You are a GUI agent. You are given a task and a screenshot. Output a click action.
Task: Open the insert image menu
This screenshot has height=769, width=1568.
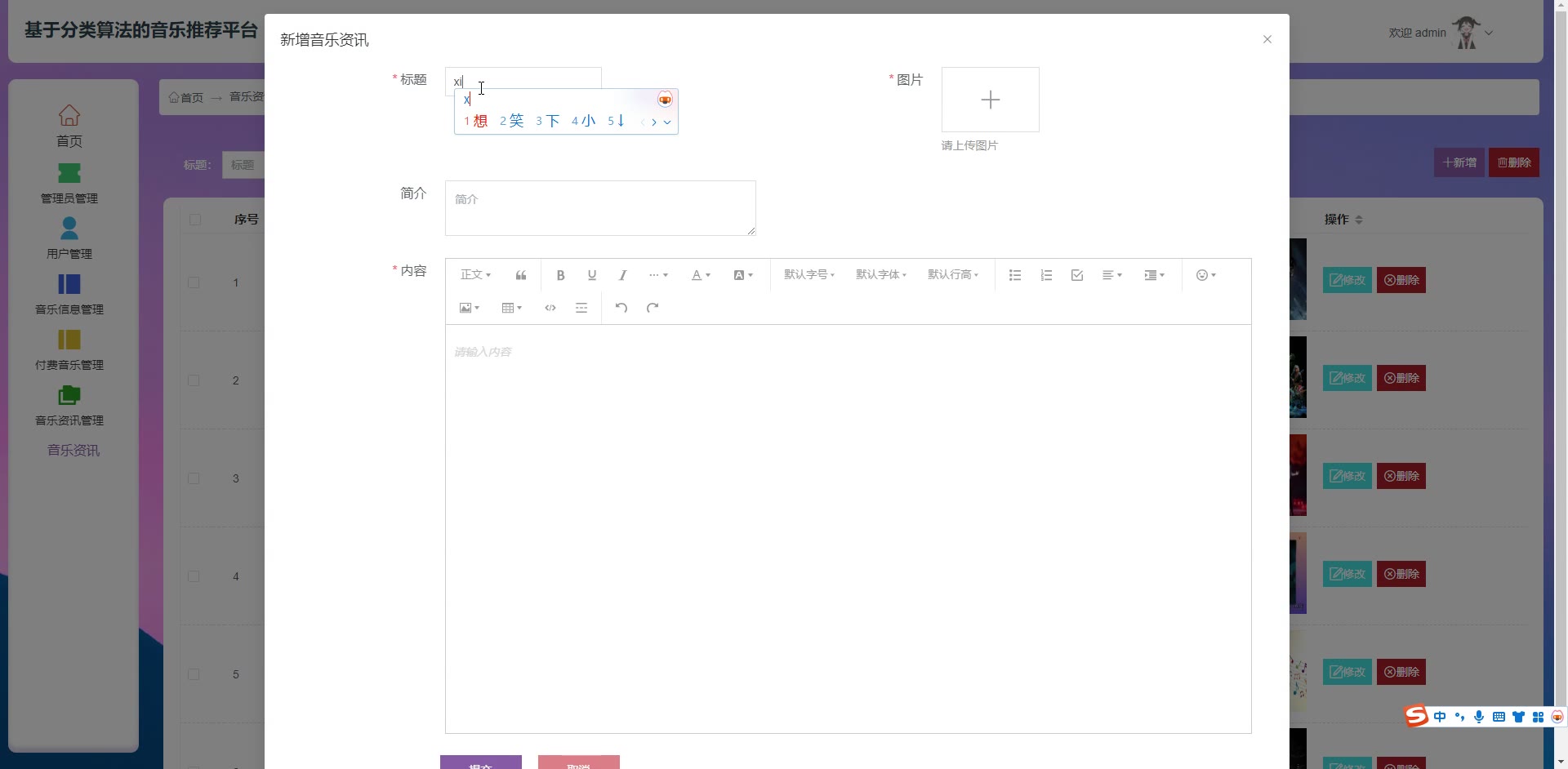tap(470, 308)
